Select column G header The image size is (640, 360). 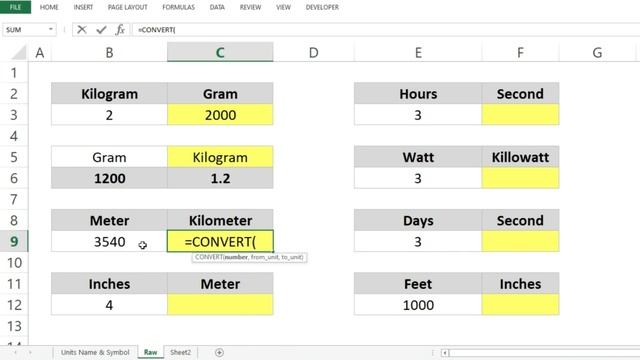coord(597,53)
